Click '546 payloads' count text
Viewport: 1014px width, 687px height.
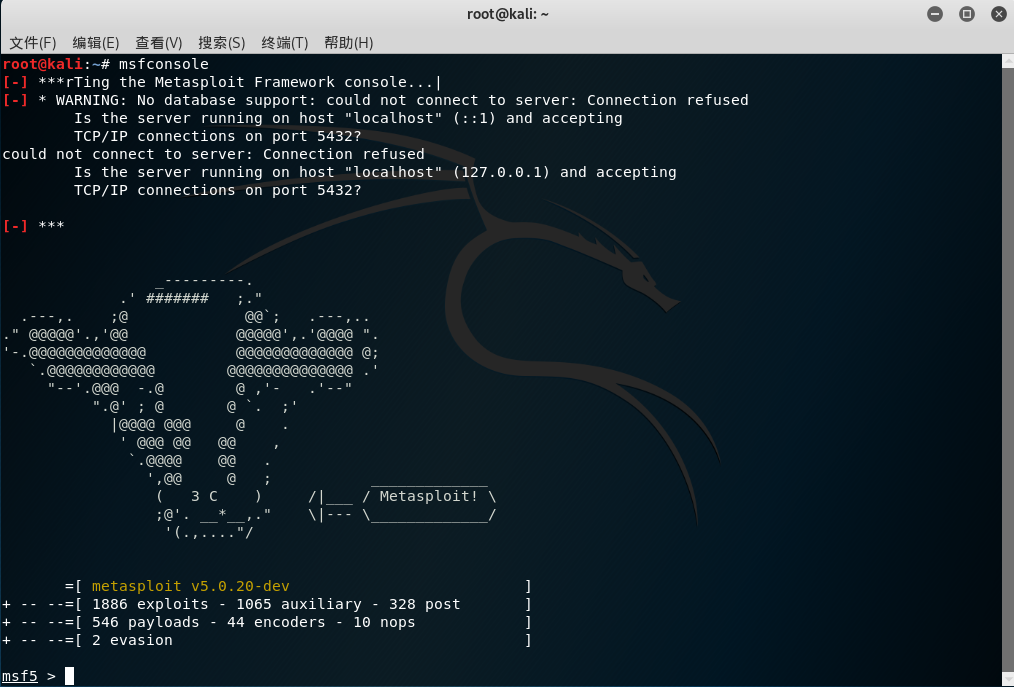click(x=146, y=622)
